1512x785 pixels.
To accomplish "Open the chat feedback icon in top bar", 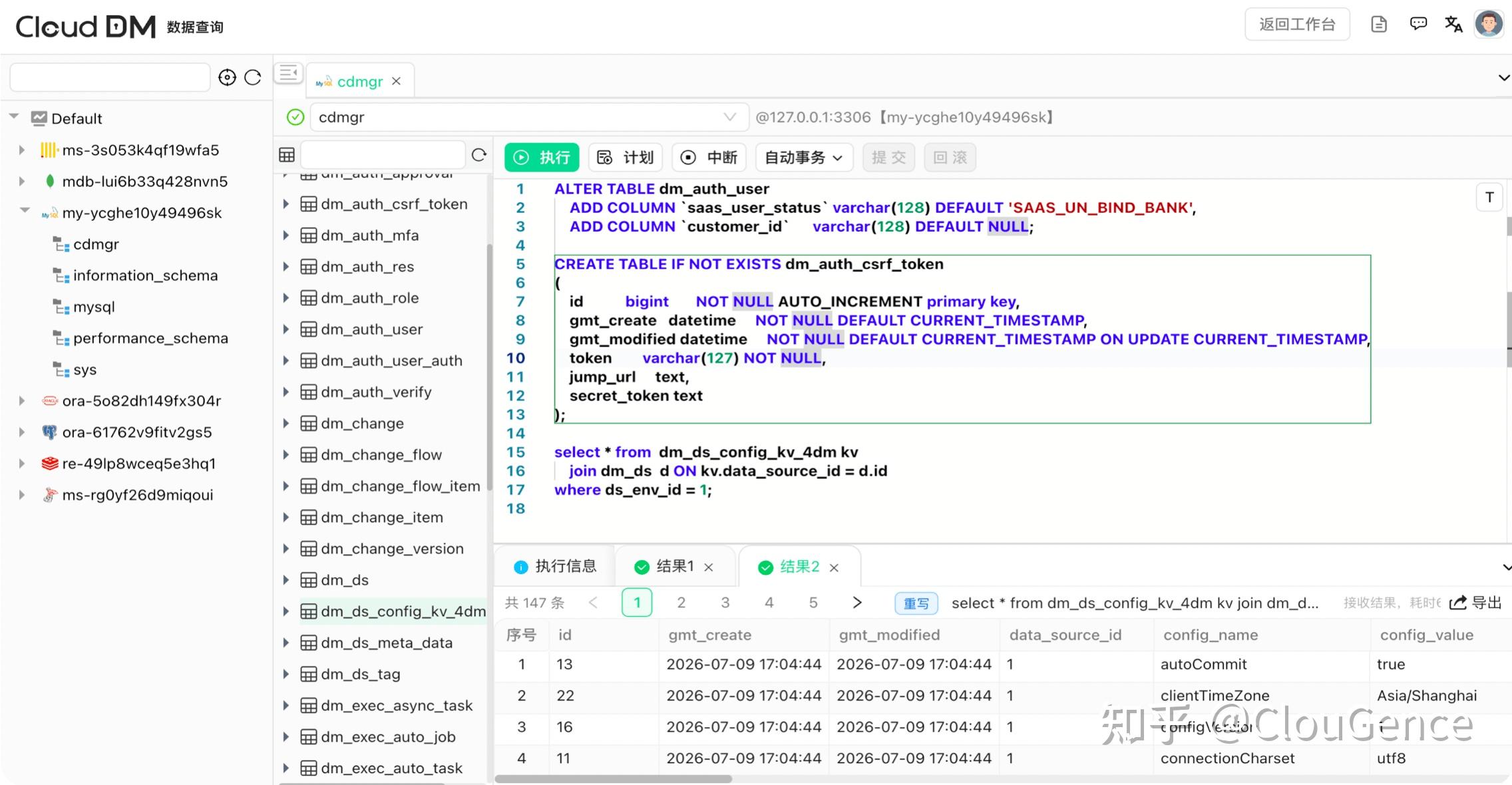I will pos(1418,25).
